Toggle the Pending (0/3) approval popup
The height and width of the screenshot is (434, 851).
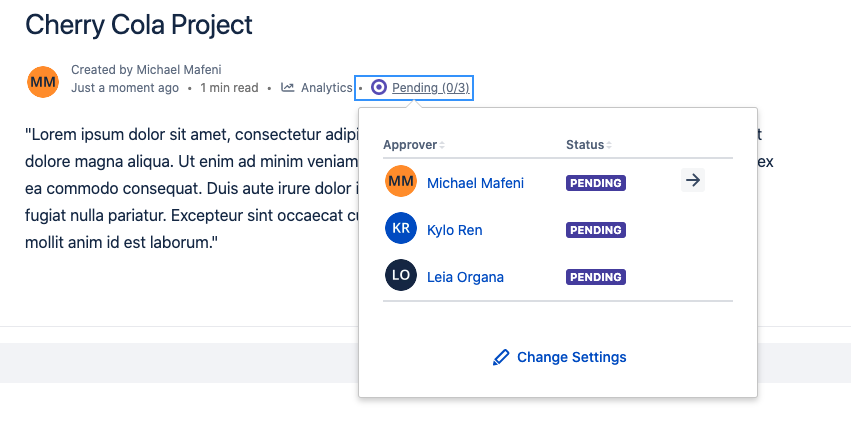430,88
